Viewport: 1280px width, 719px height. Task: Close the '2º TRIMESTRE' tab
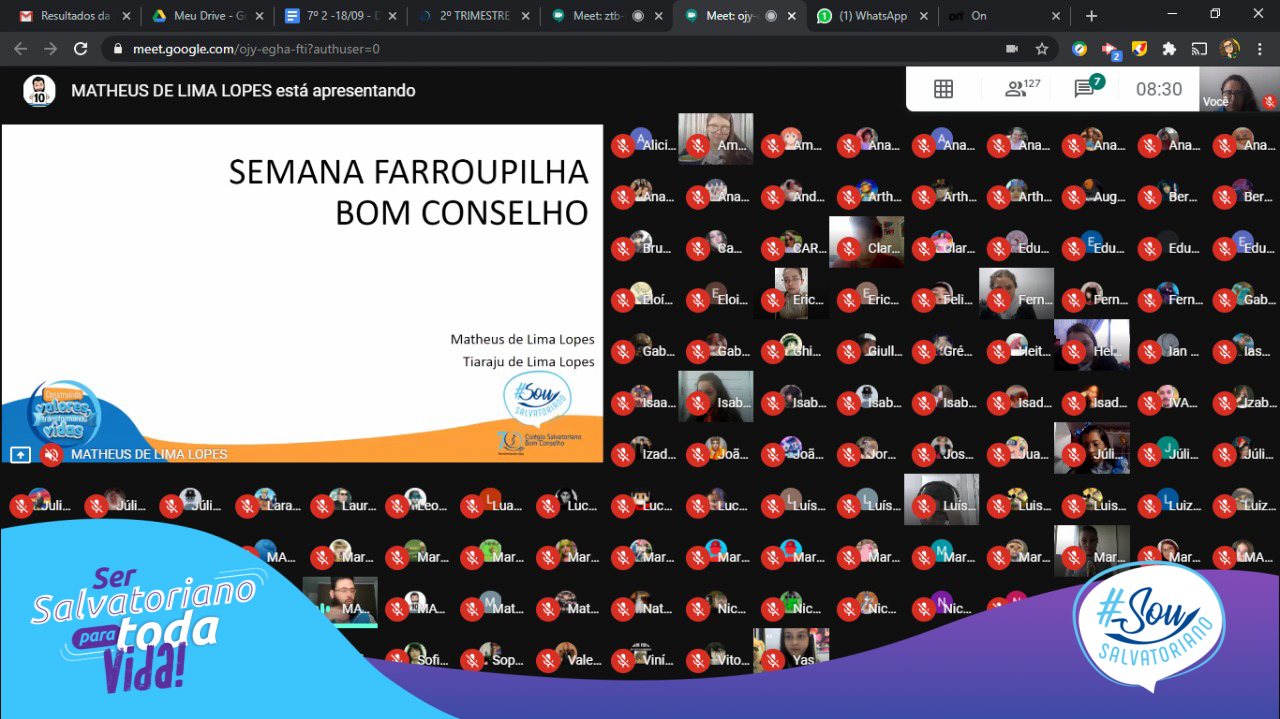click(x=524, y=16)
